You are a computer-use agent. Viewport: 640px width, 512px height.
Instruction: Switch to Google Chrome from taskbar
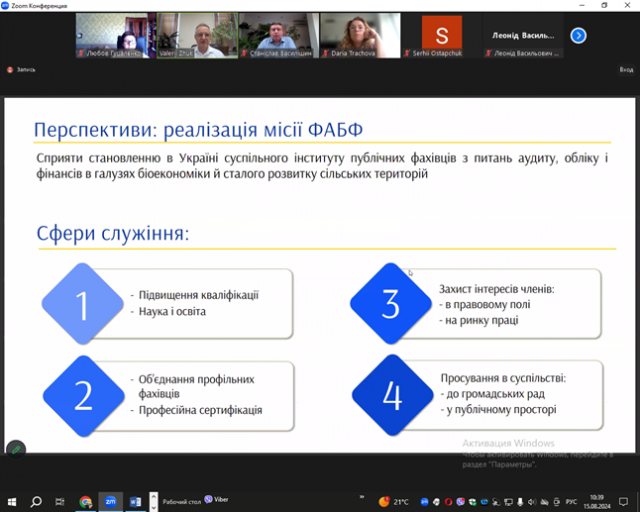(86, 502)
